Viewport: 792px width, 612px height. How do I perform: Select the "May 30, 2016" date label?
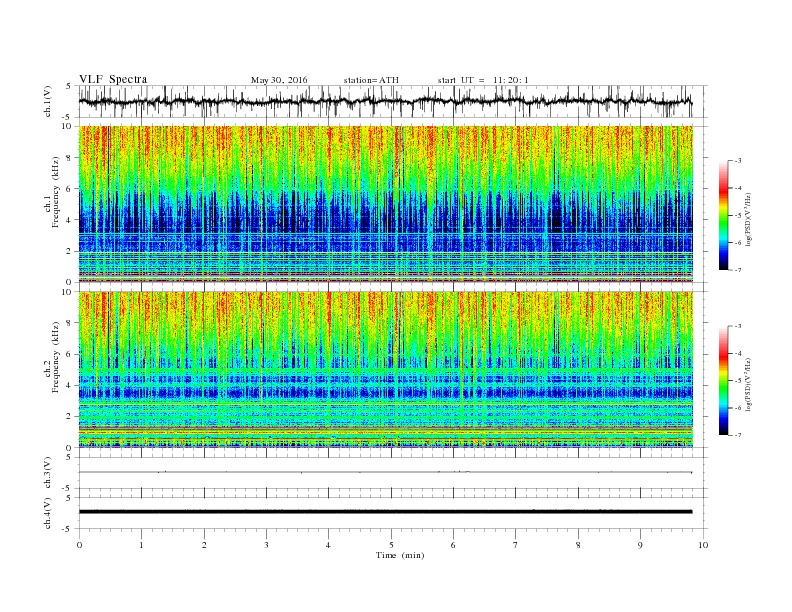279,80
